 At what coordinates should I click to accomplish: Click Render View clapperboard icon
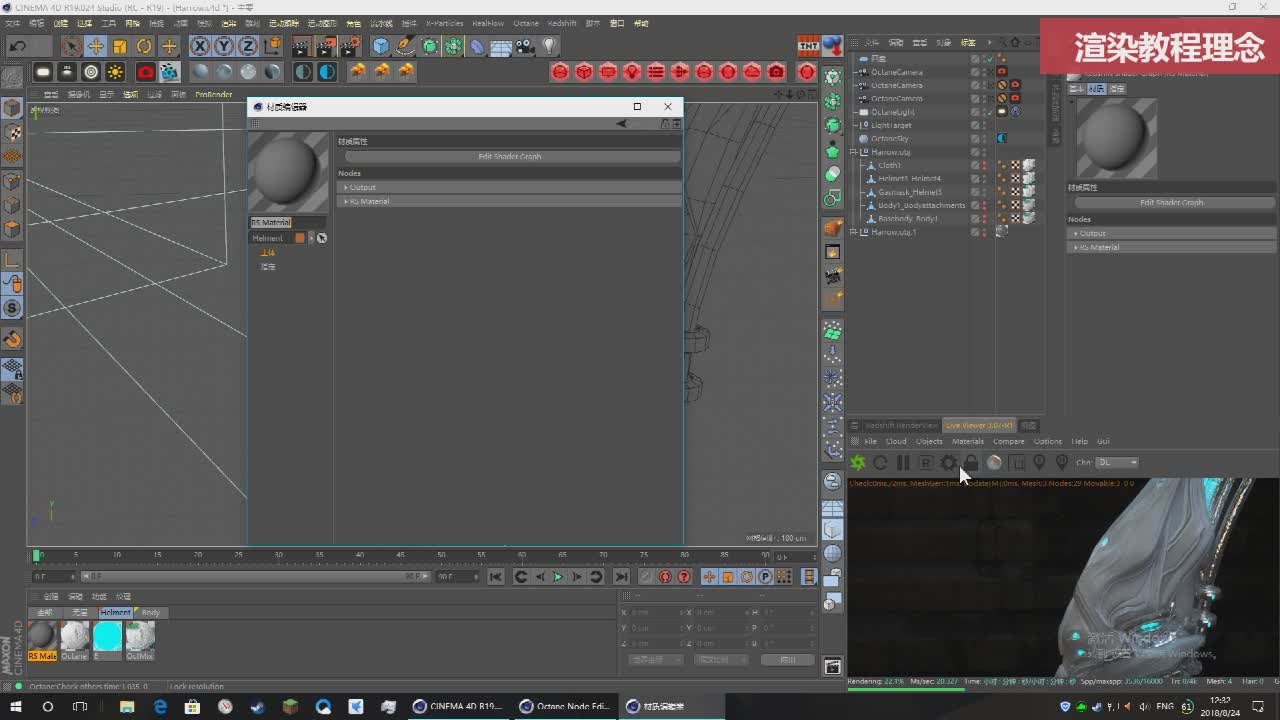point(302,46)
